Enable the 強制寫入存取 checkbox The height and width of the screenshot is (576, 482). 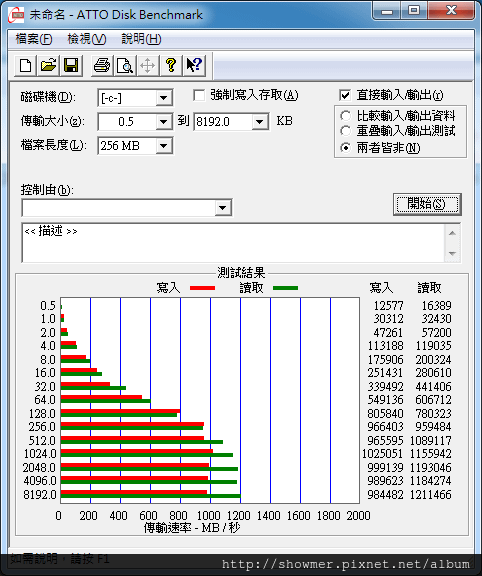(199, 96)
